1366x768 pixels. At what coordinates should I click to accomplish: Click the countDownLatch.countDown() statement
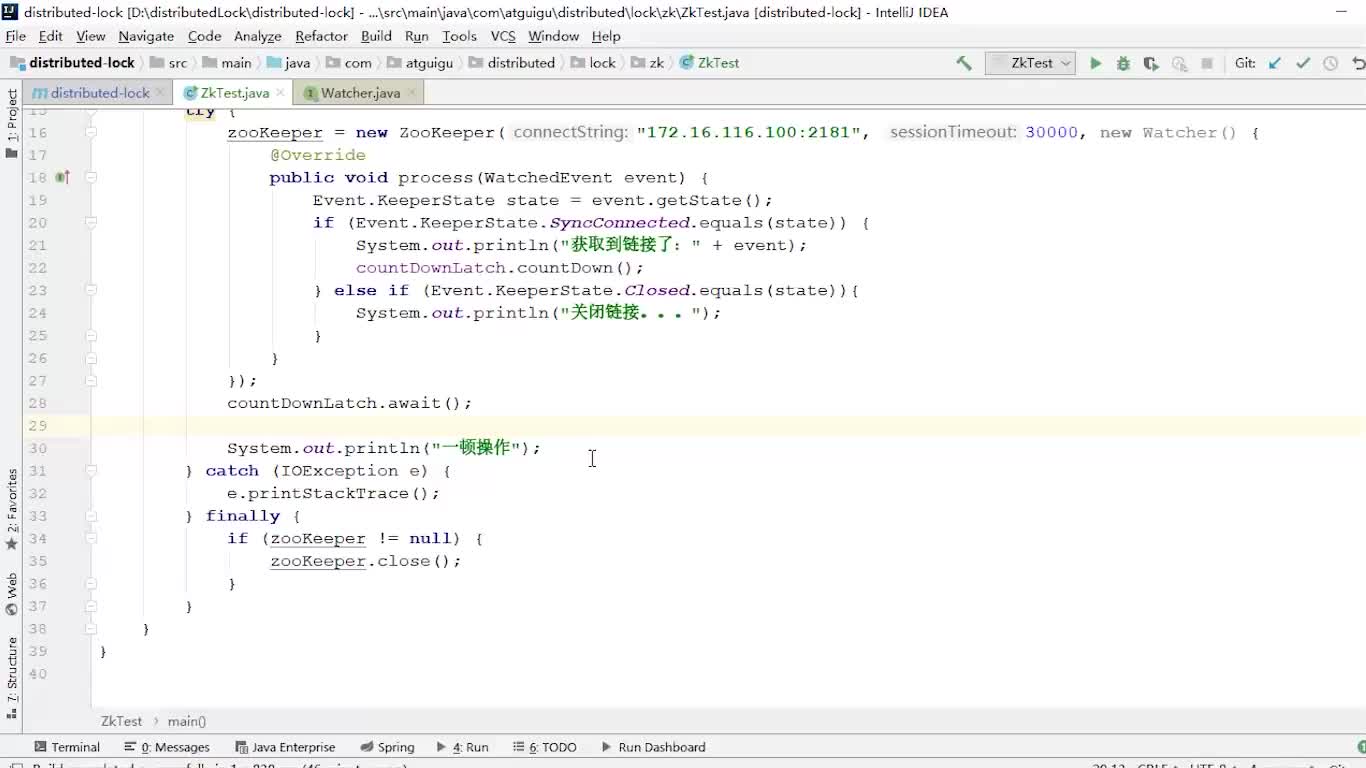coord(500,268)
